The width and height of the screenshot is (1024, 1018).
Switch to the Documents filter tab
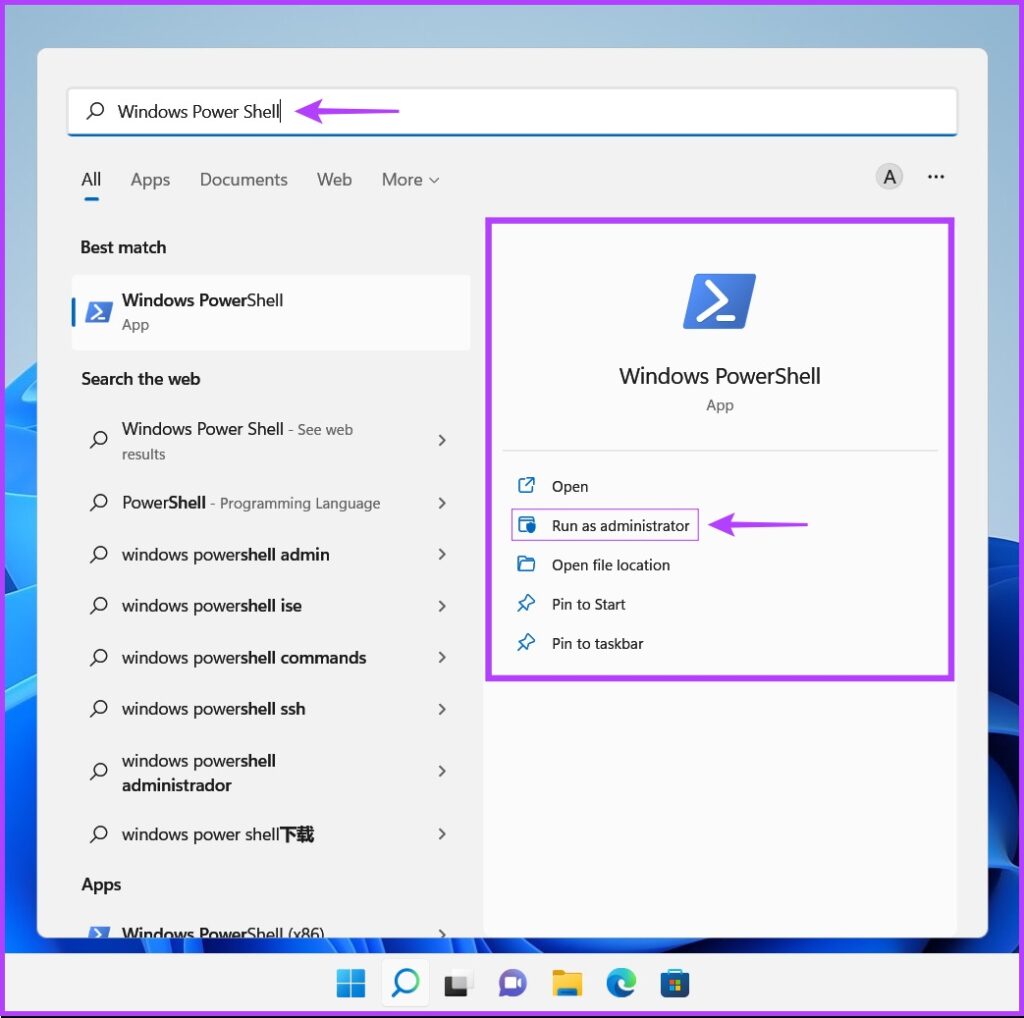click(243, 180)
